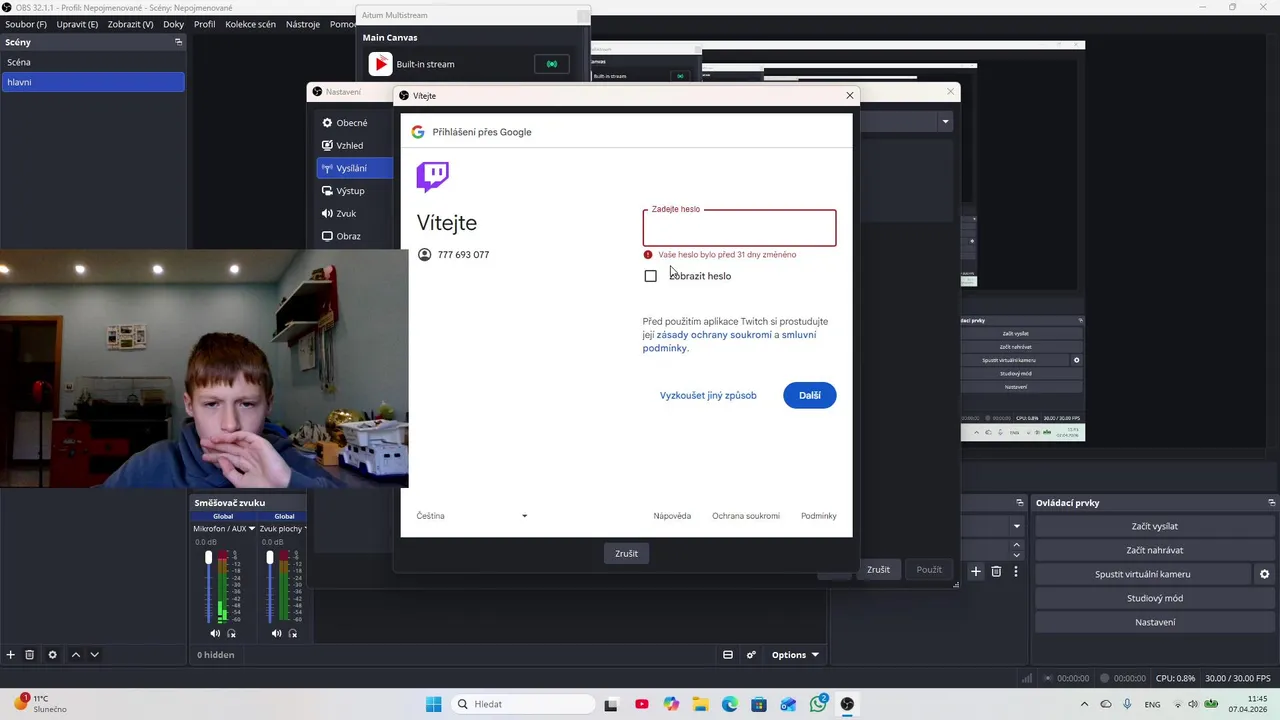Add a new scene with plus icon
The image size is (1280, 720).
tap(10, 655)
